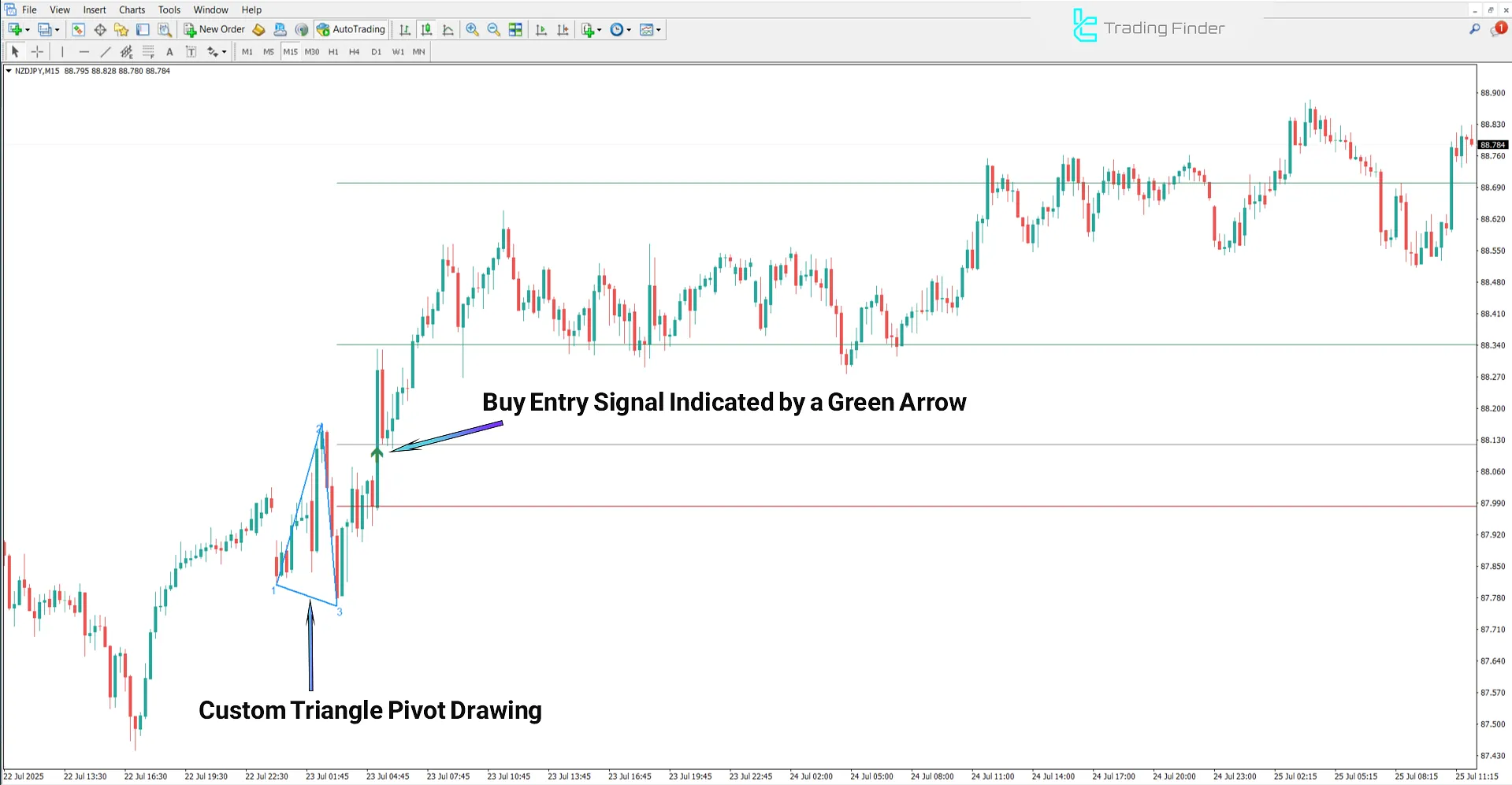Switch to D1 timeframe
The image size is (1512, 785).
pos(376,52)
